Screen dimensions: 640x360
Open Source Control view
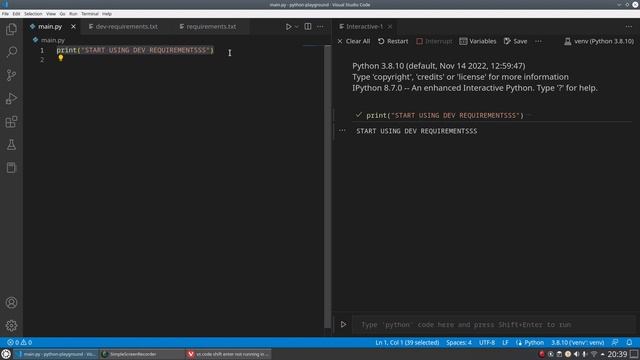[x=11, y=75]
